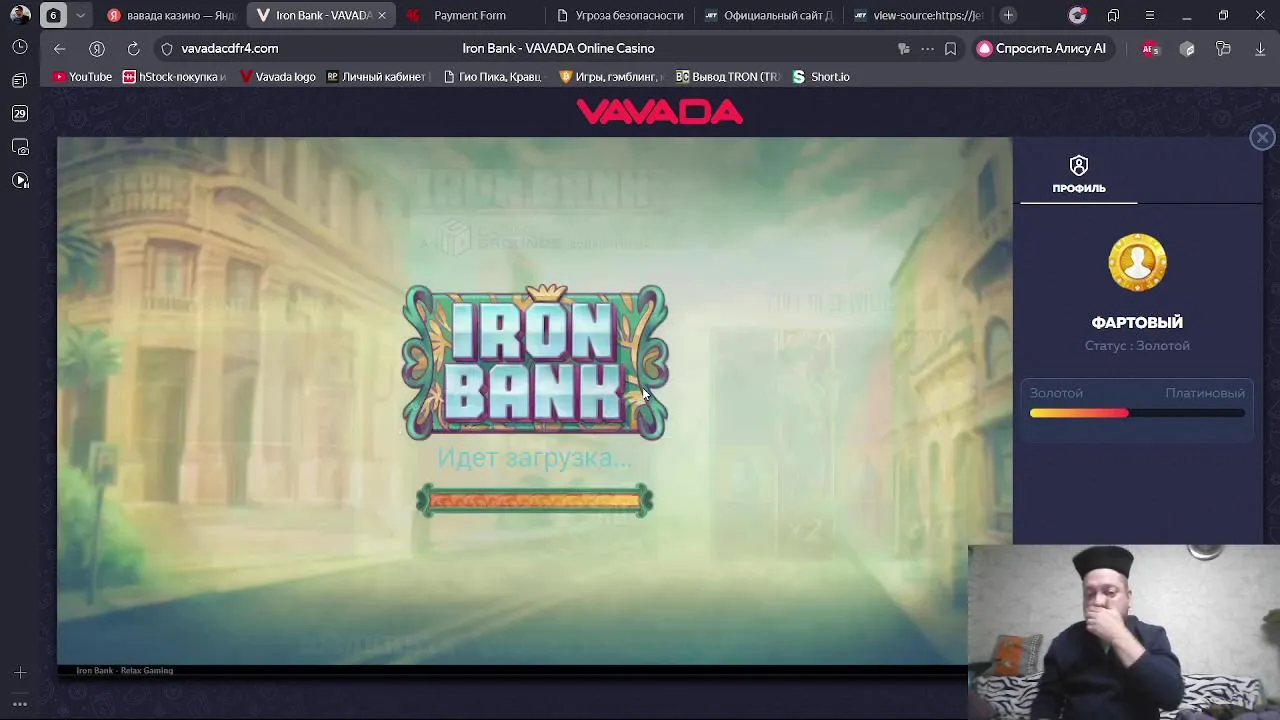Close the profile side panel
This screenshot has width=1280, height=720.
[x=1262, y=138]
